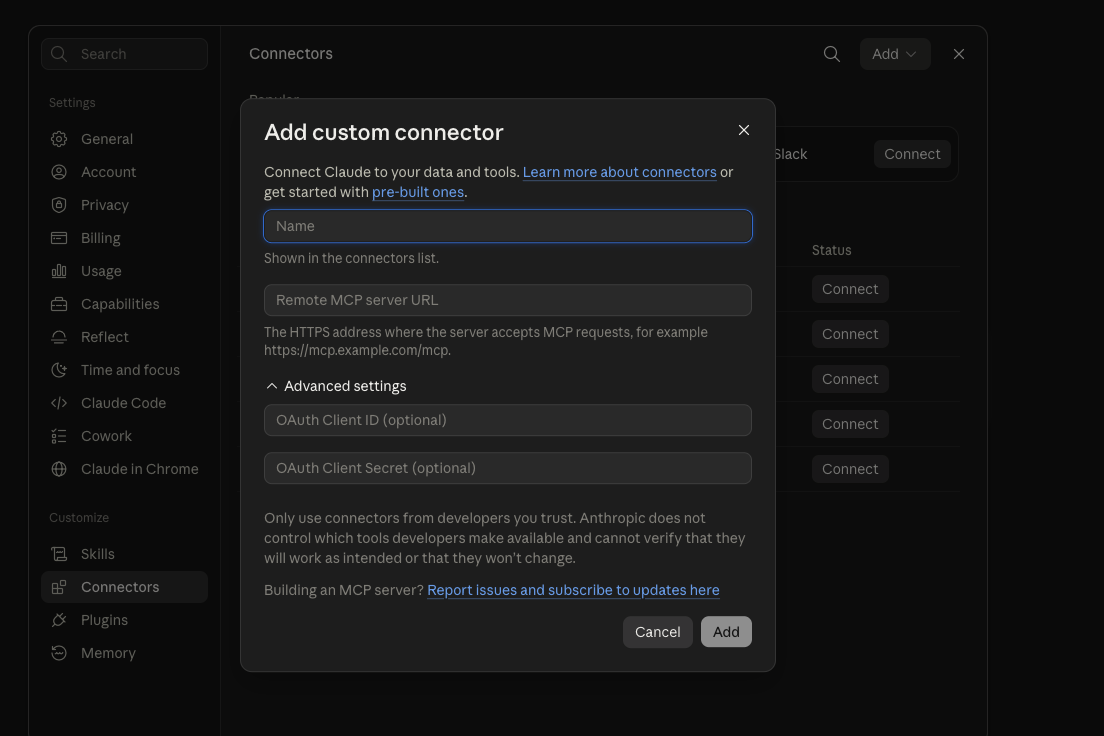Click the General gear icon in sidebar
Screen dimensions: 1104x736
coord(59,139)
